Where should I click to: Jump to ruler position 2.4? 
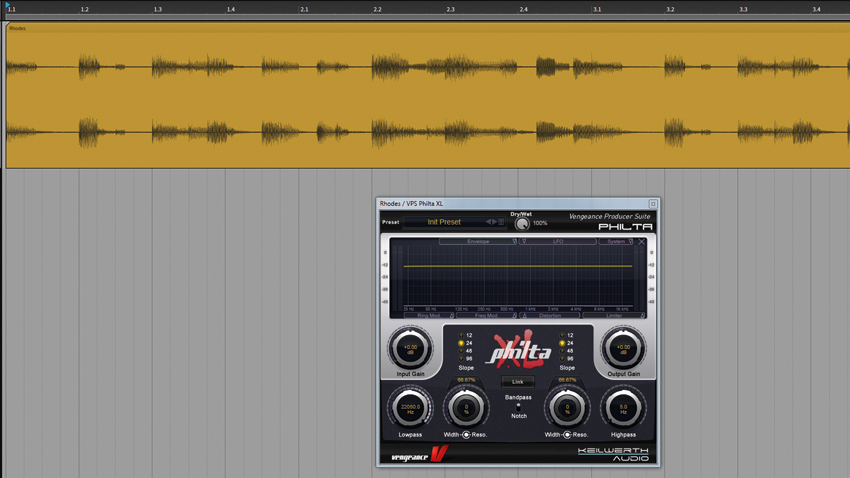(x=524, y=9)
